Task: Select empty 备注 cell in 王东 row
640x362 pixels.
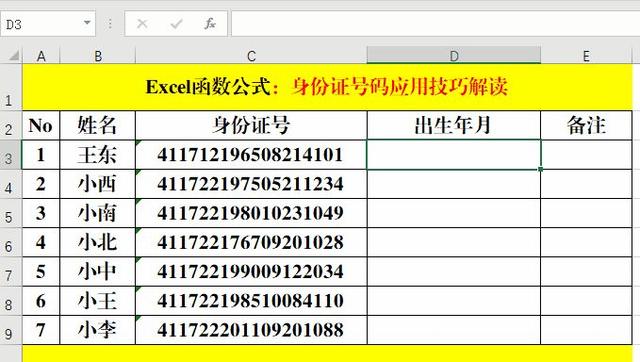Action: [586, 155]
